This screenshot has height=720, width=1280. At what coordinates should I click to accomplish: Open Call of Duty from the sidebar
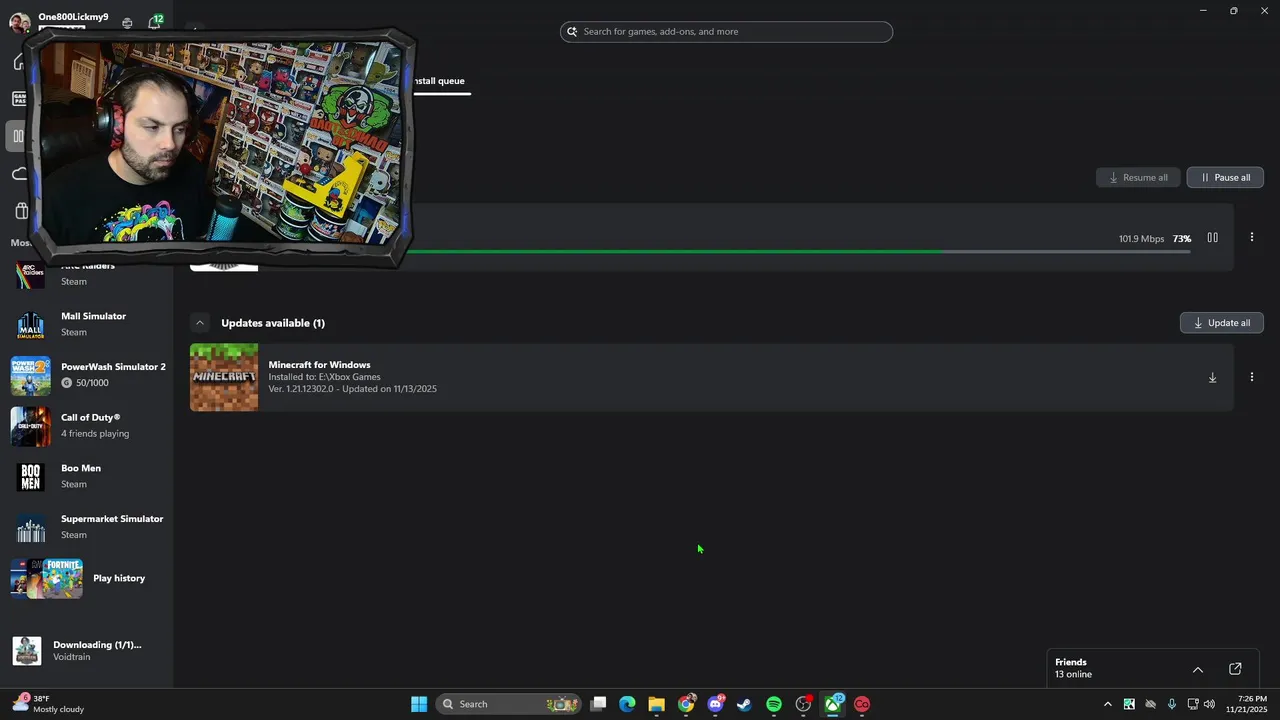[x=87, y=426]
